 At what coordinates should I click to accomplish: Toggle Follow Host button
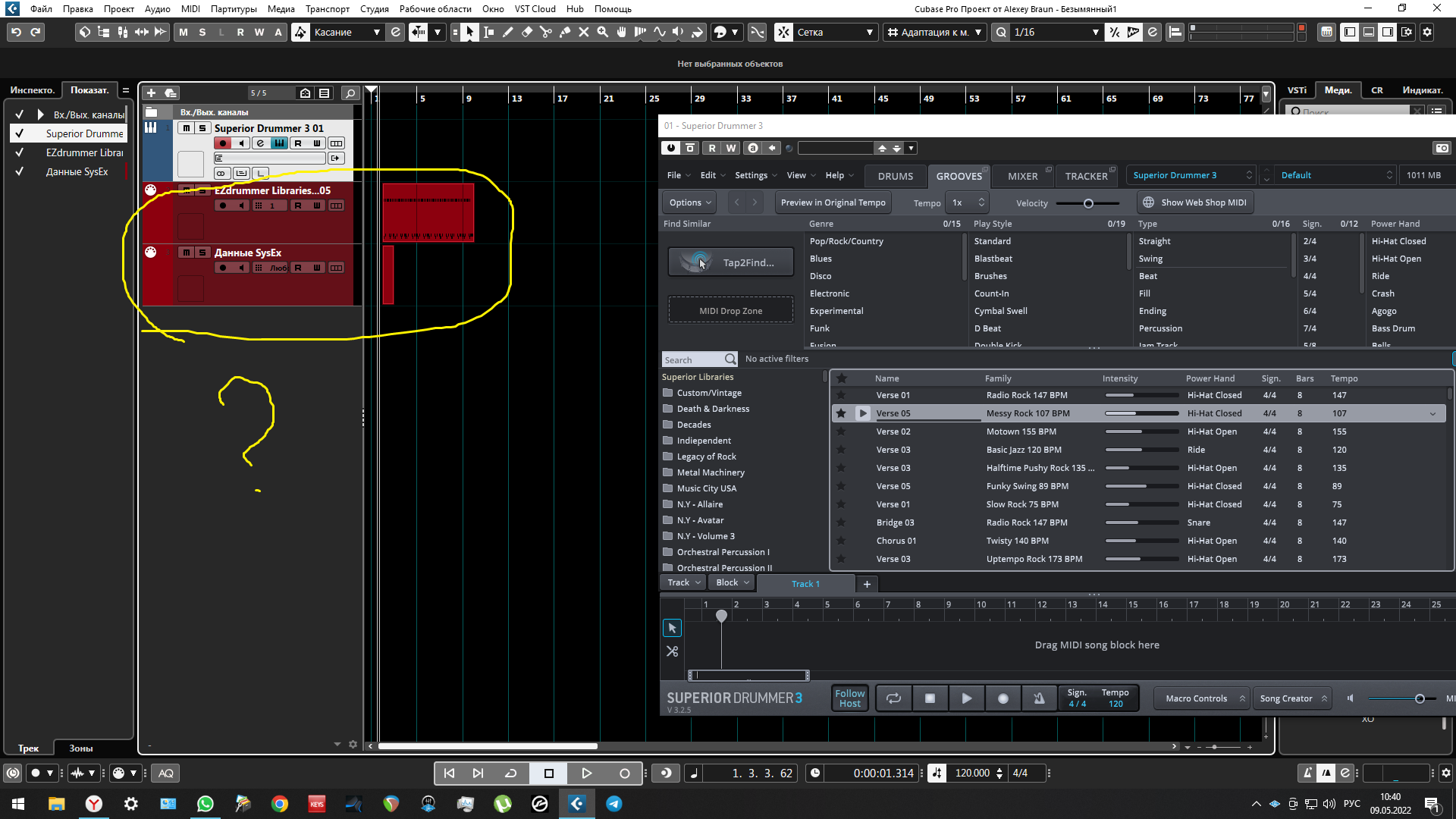click(x=849, y=698)
